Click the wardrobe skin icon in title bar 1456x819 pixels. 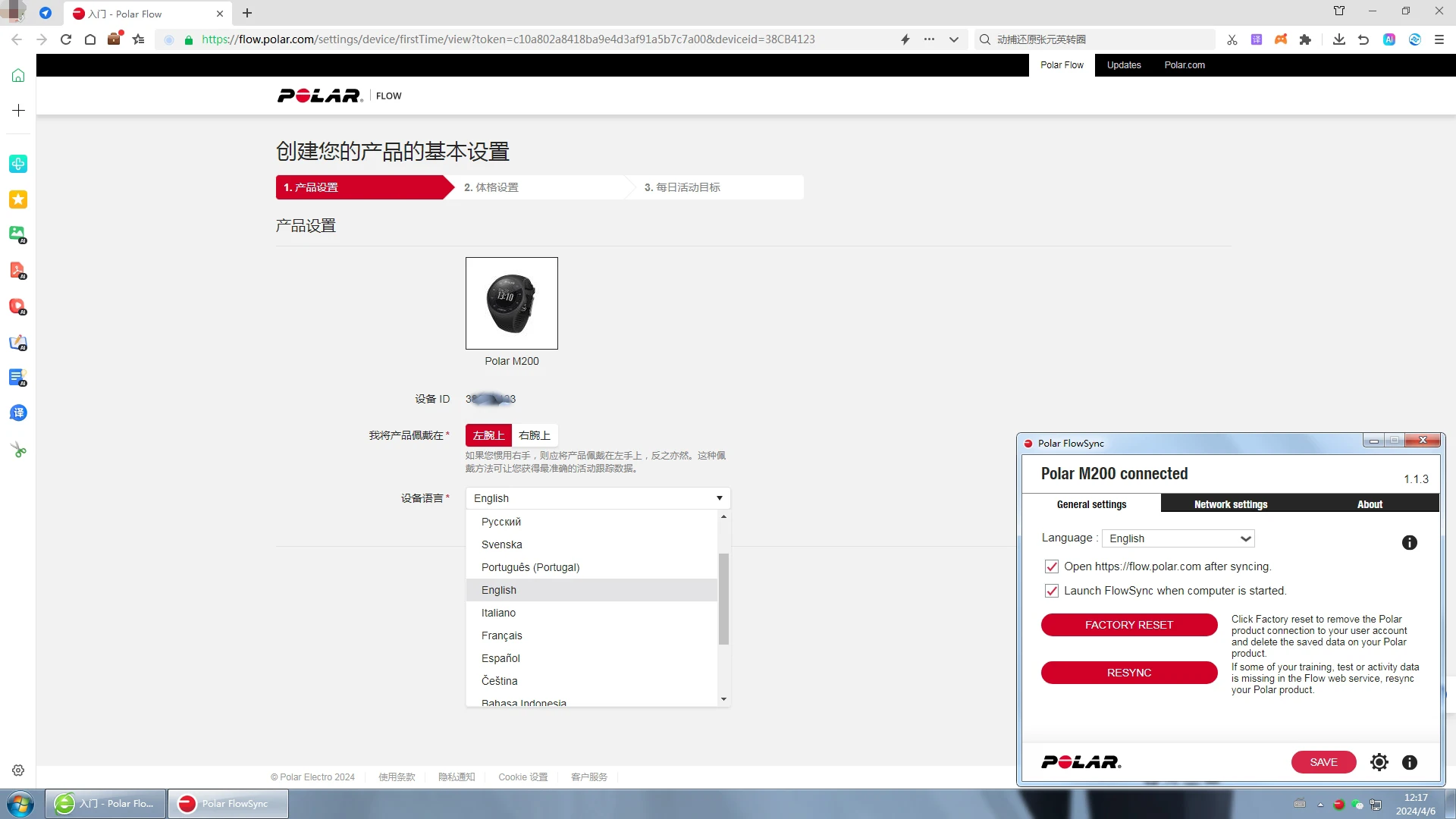(x=1339, y=11)
